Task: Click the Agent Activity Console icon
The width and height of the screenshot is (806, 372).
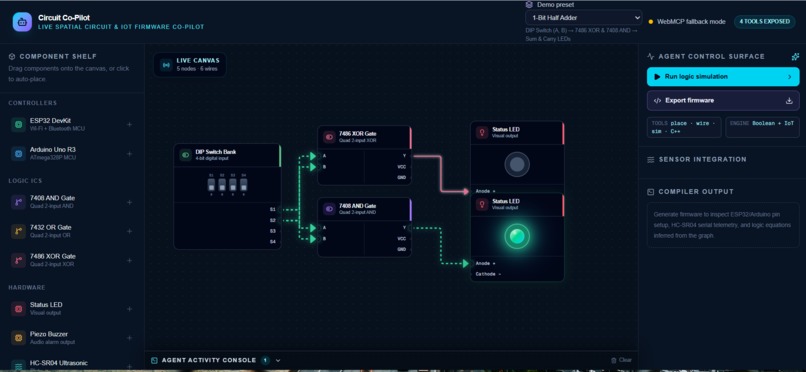Action: 154,360
